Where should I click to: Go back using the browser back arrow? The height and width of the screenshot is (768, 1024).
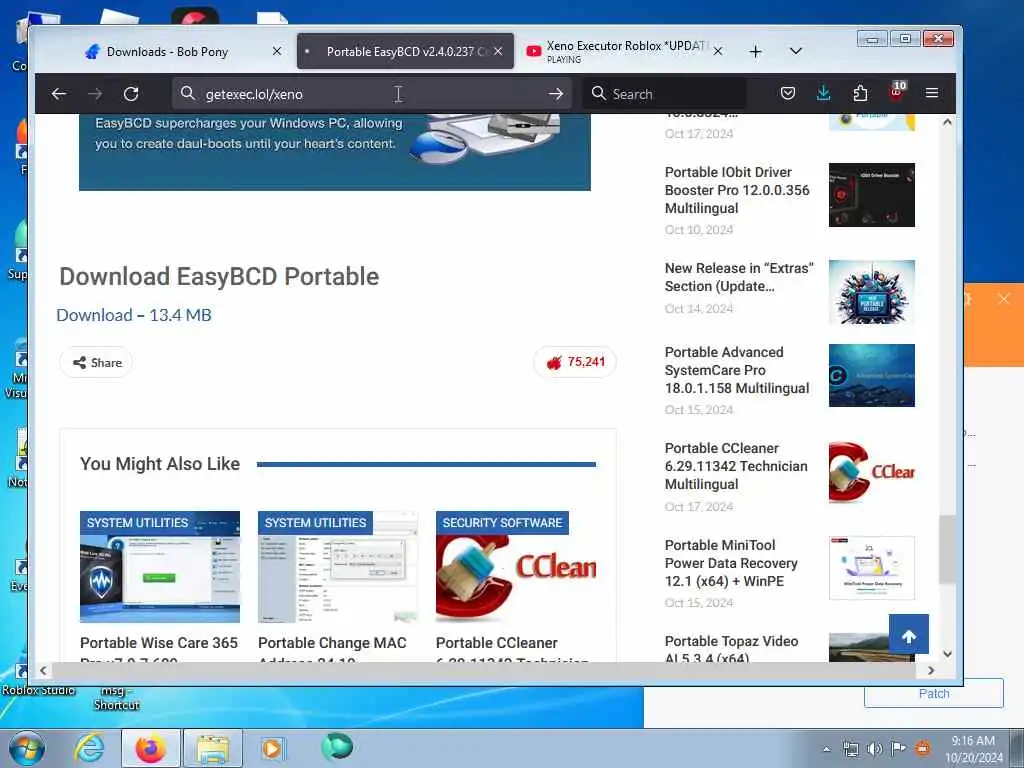[59, 94]
